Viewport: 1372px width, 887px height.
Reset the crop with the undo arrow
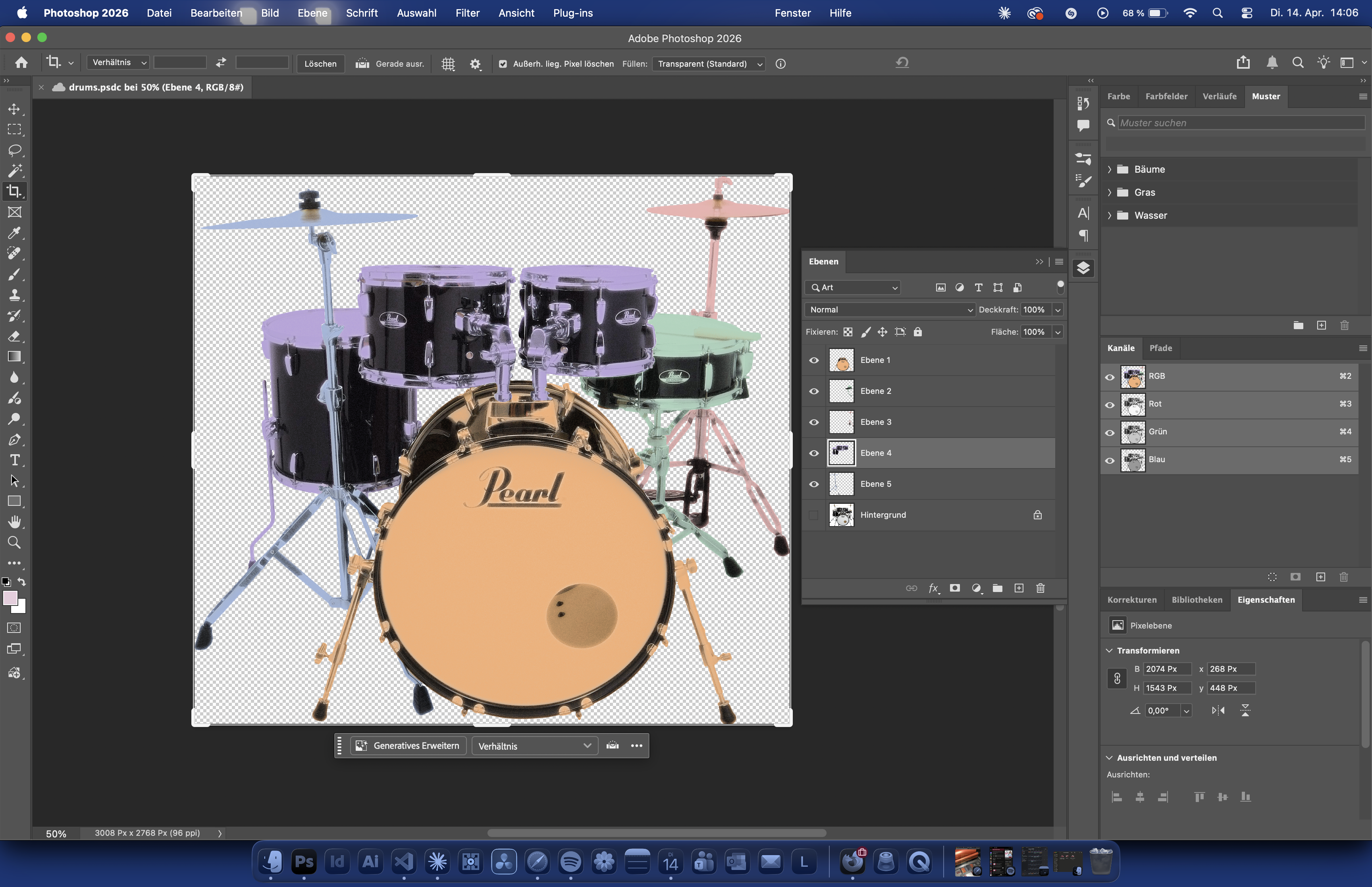(902, 63)
